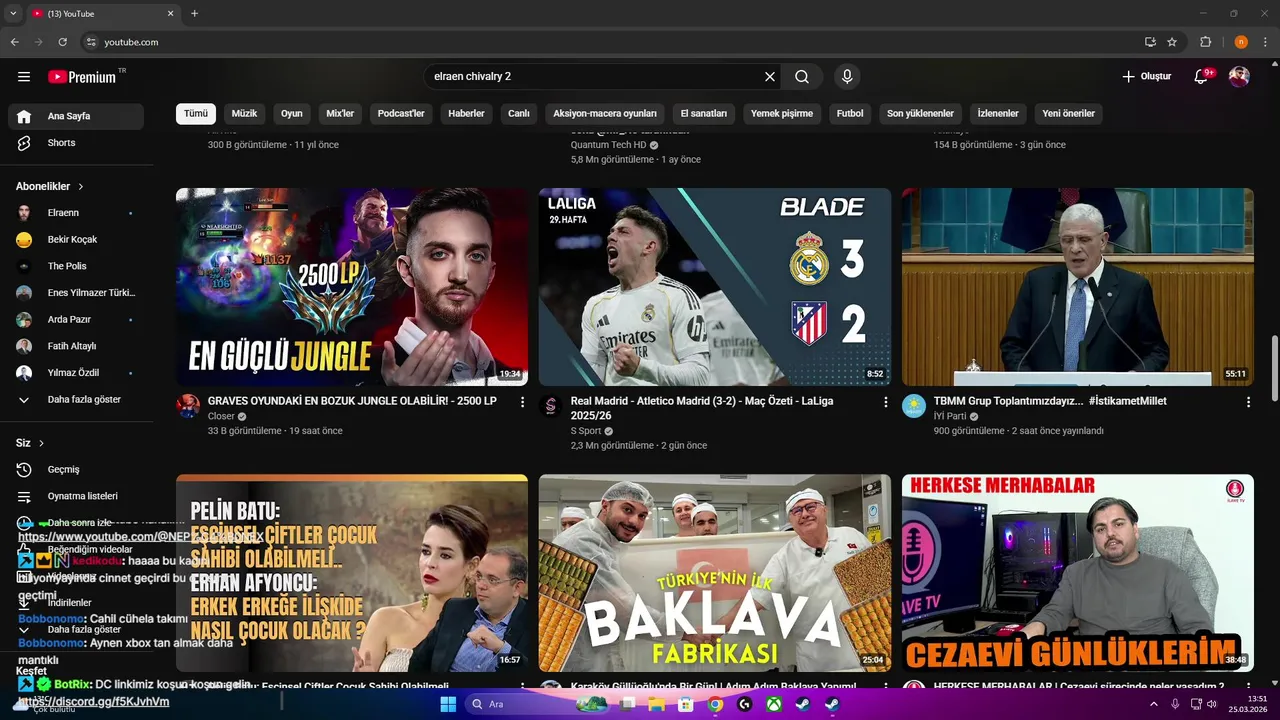Click the S Sport channel name
Viewport: 1280px width, 720px height.
tap(586, 431)
